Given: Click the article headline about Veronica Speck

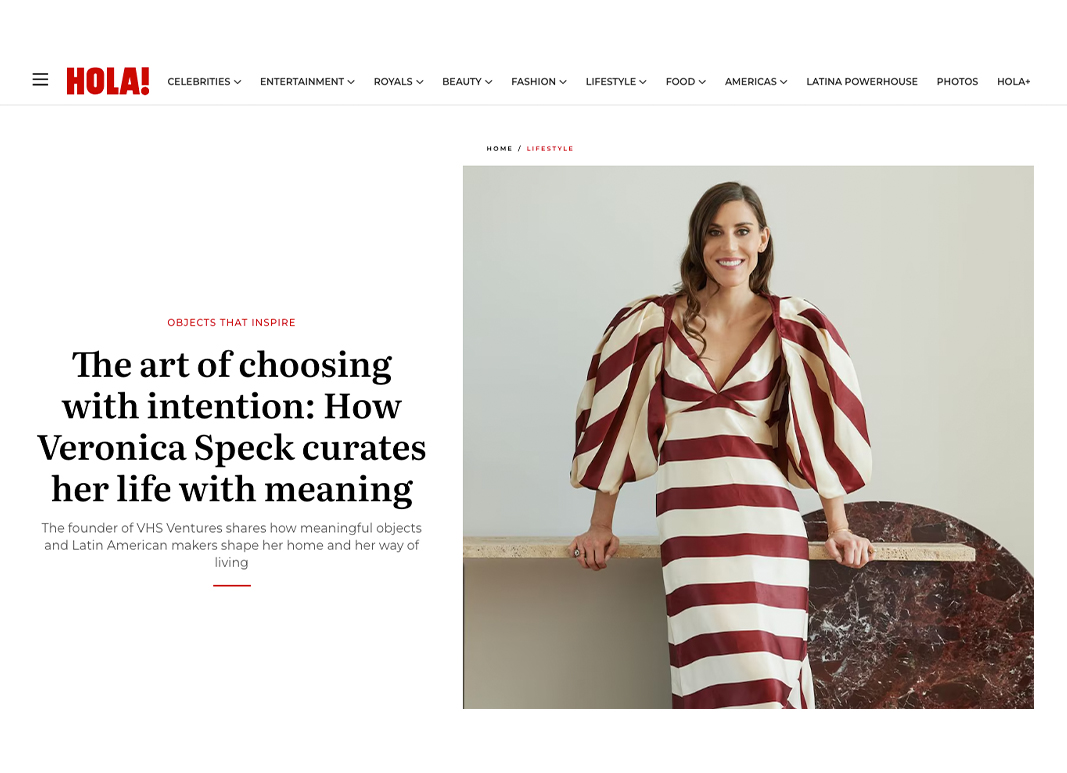Looking at the screenshot, I should click(x=231, y=427).
